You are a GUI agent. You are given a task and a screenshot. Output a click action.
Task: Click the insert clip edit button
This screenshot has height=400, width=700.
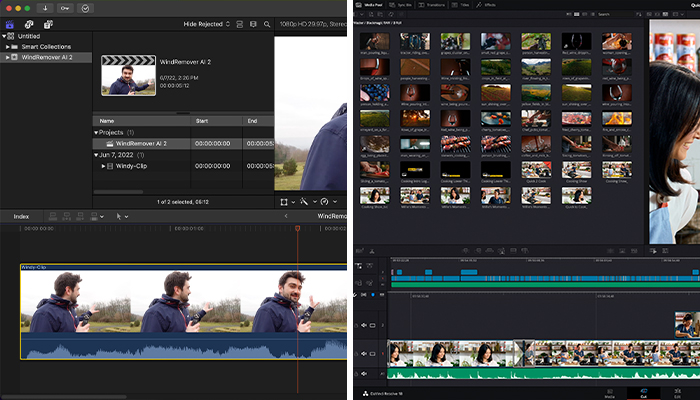pyautogui.click(x=67, y=217)
